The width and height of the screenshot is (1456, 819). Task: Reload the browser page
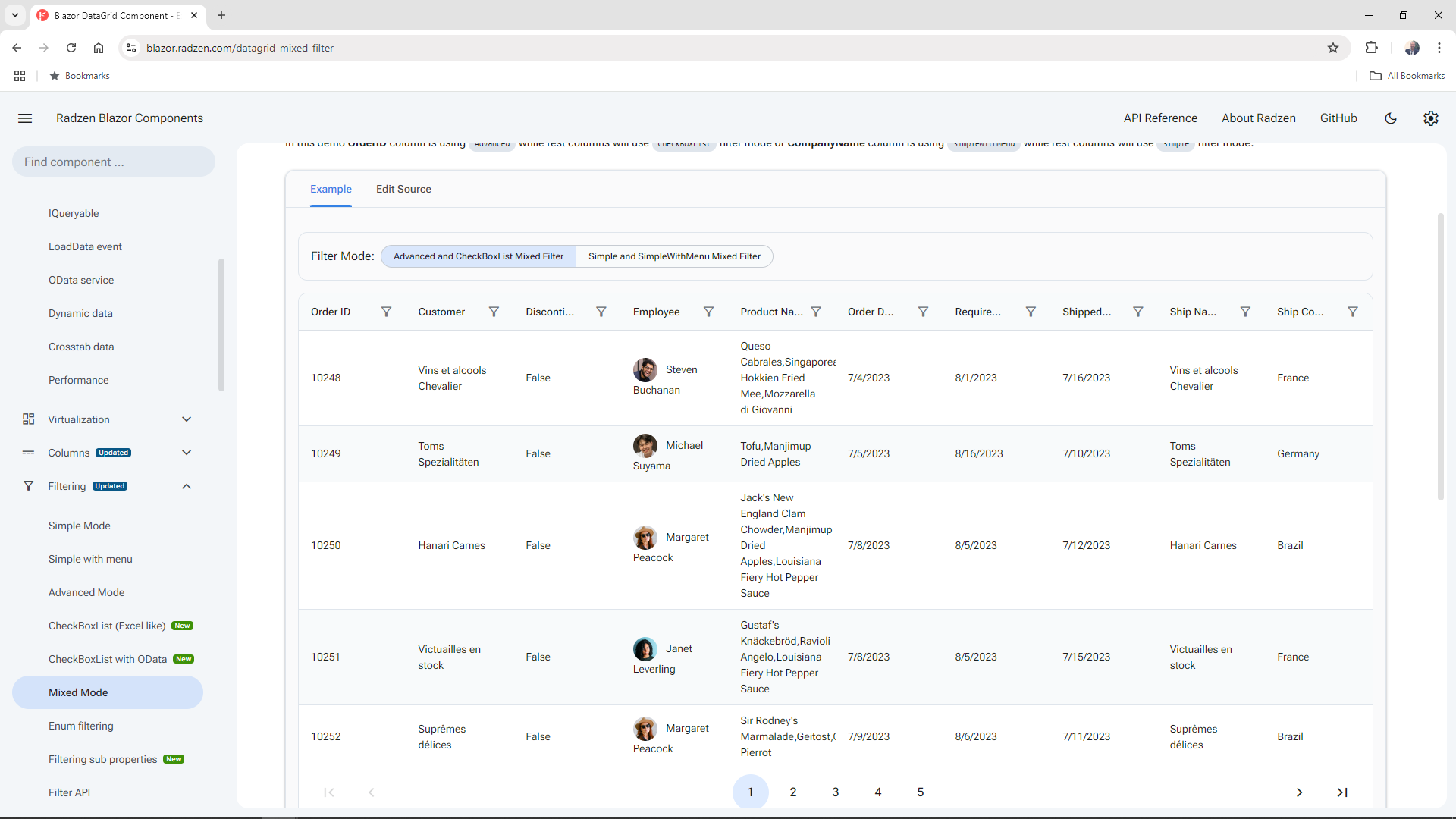coord(71,48)
